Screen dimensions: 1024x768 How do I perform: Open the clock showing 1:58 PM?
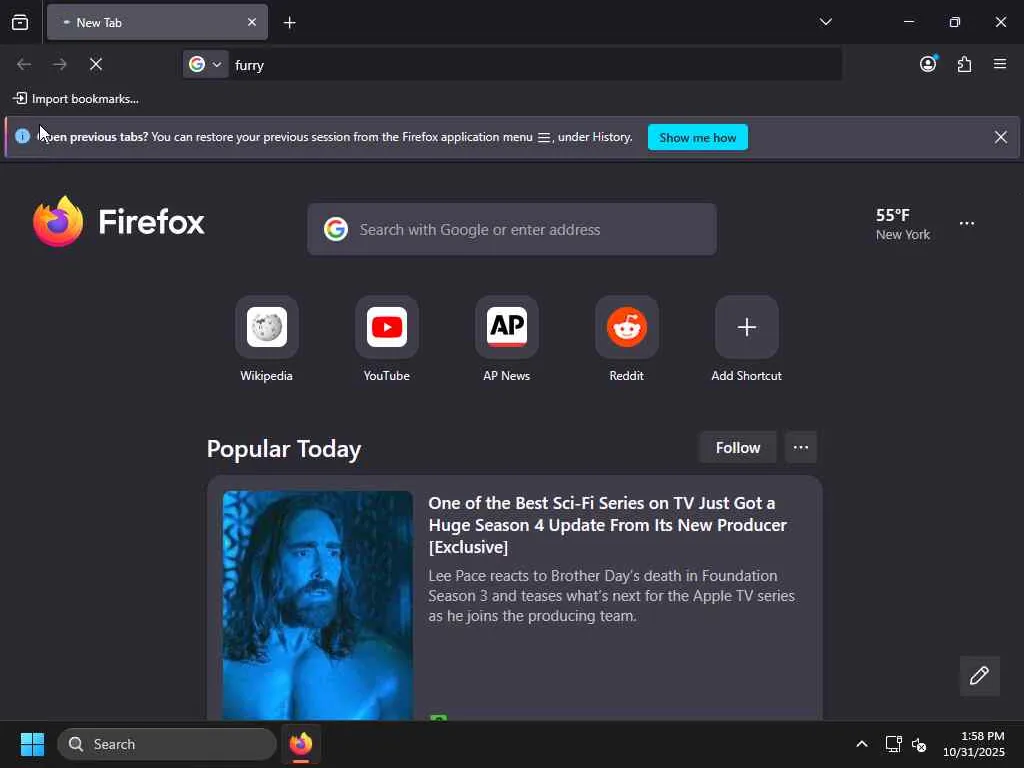click(x=974, y=744)
